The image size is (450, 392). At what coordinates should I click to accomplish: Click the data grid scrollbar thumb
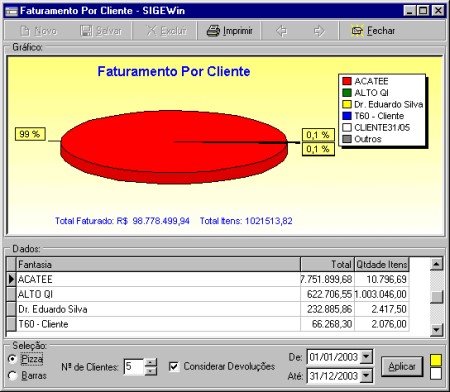pos(436,296)
